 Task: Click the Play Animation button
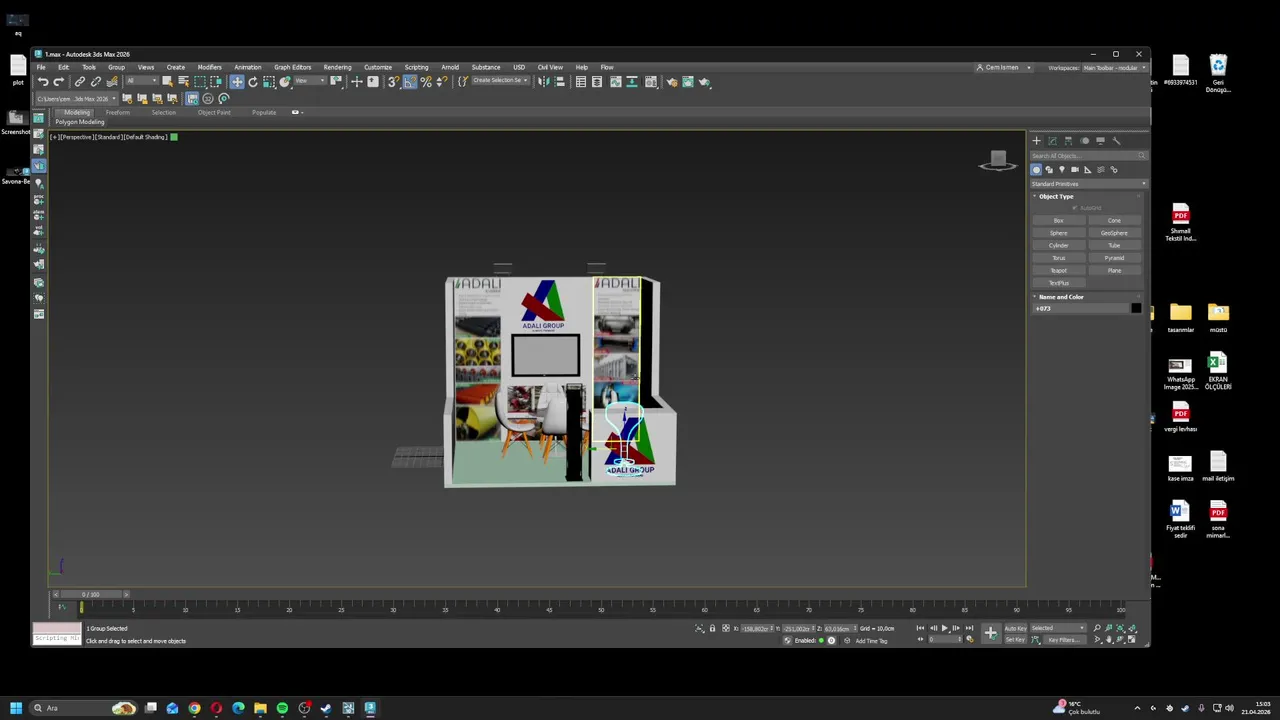click(x=944, y=628)
